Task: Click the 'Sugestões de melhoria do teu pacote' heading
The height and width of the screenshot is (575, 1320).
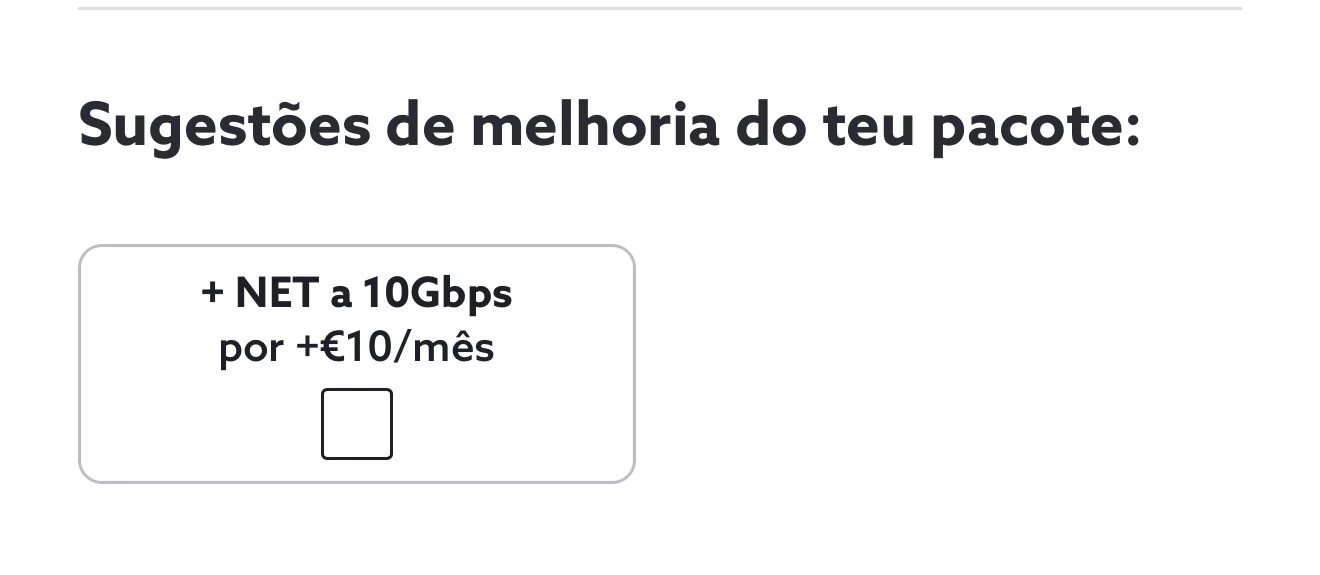Action: pyautogui.click(x=610, y=128)
